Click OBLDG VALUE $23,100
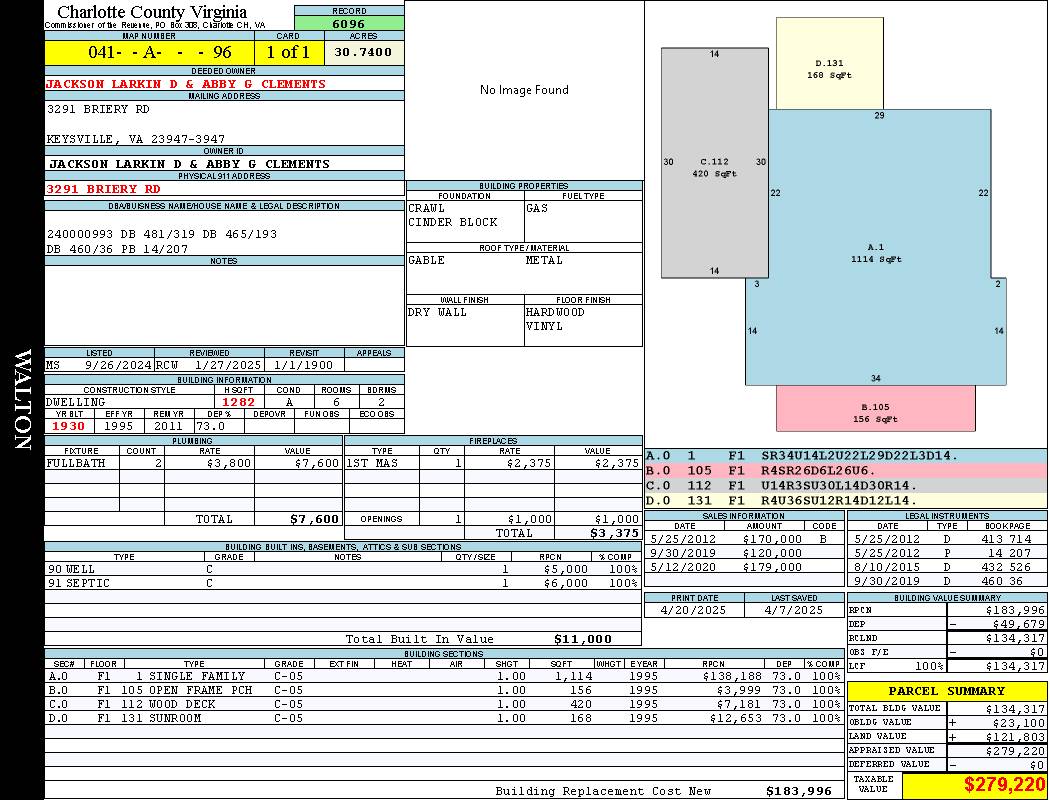The width and height of the screenshot is (1050, 800). 1019,723
